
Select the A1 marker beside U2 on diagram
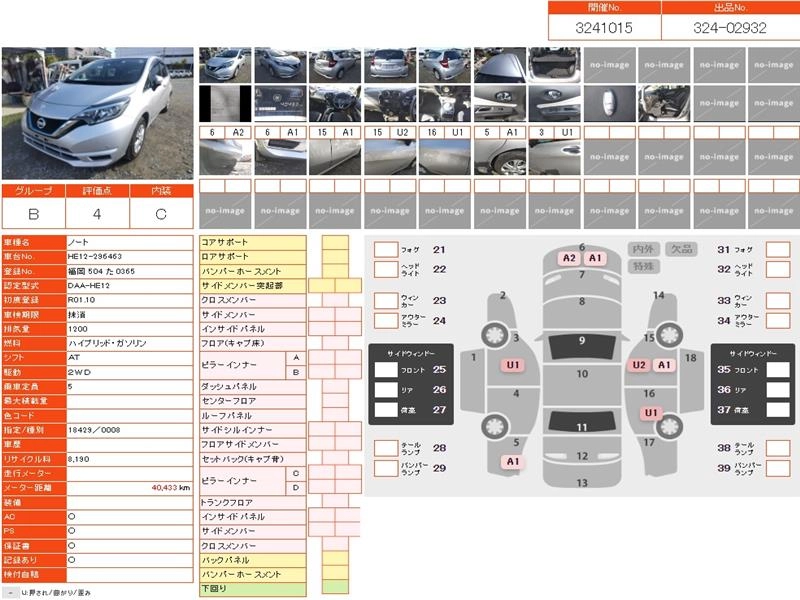[664, 365]
